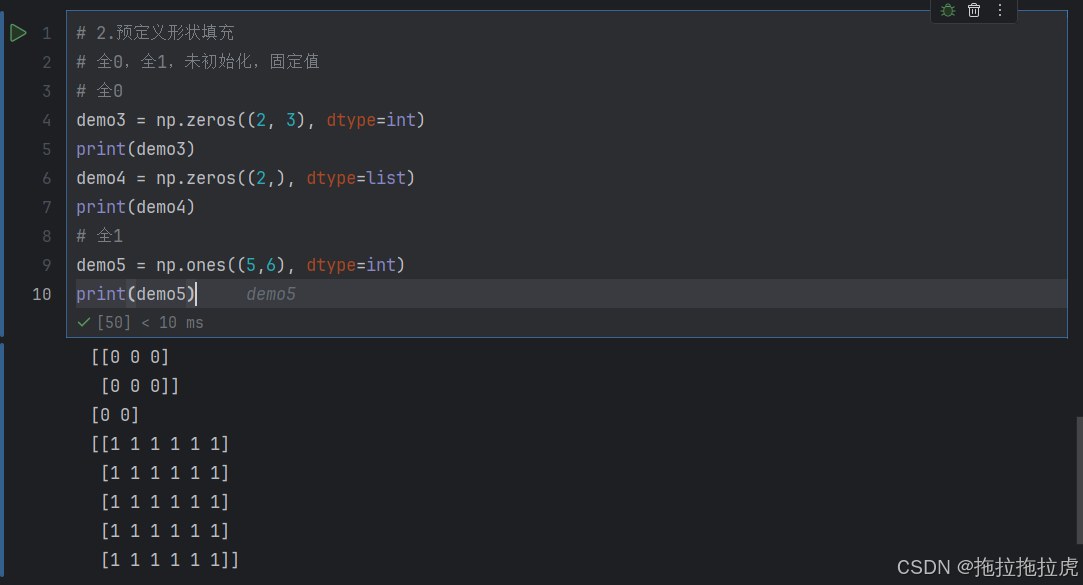Viewport: 1083px width, 585px height.
Task: Click 'dtype=int' in the demo3 line
Action: [x=371, y=120]
